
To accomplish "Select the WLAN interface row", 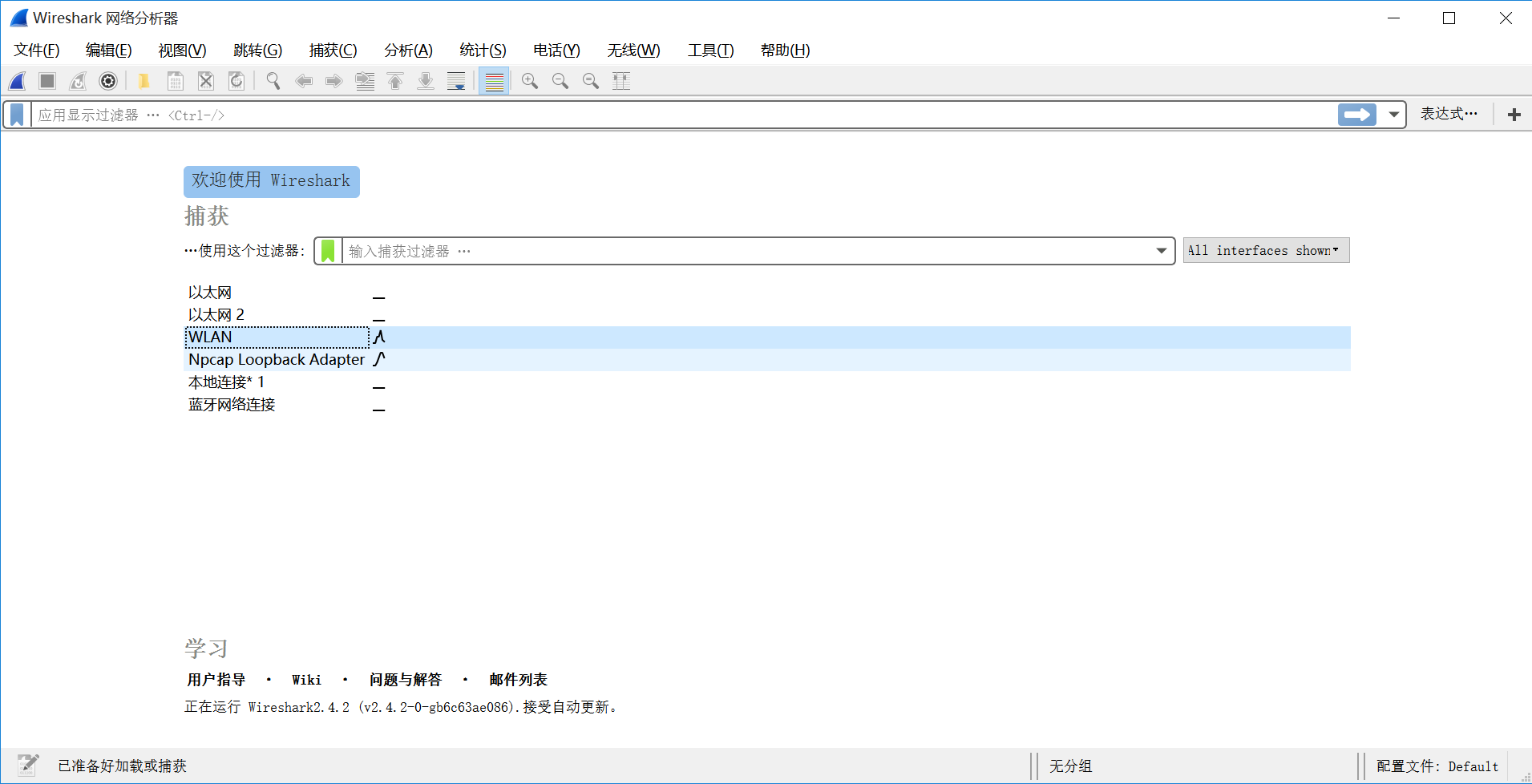I will point(767,337).
